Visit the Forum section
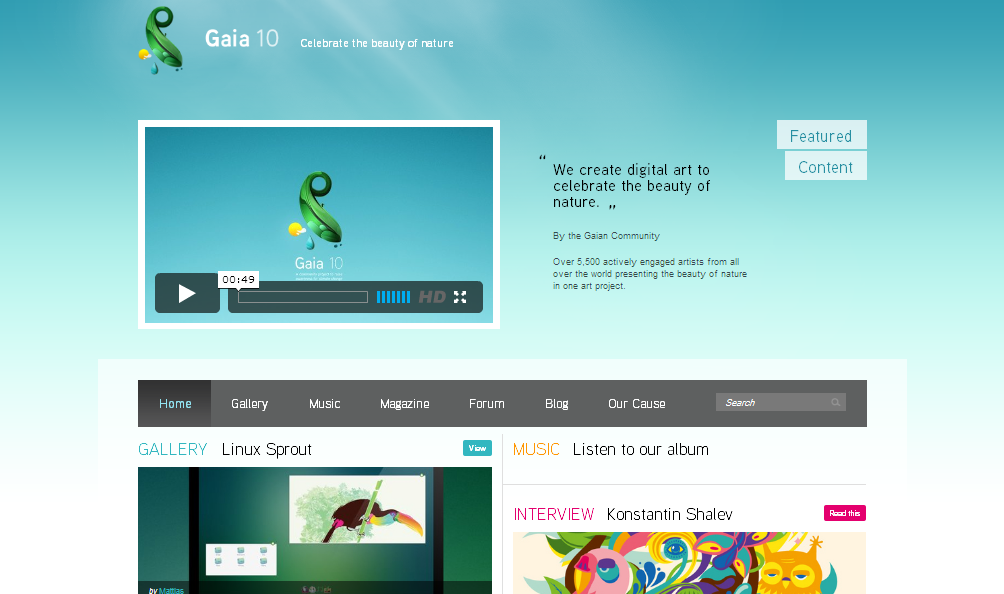 487,404
